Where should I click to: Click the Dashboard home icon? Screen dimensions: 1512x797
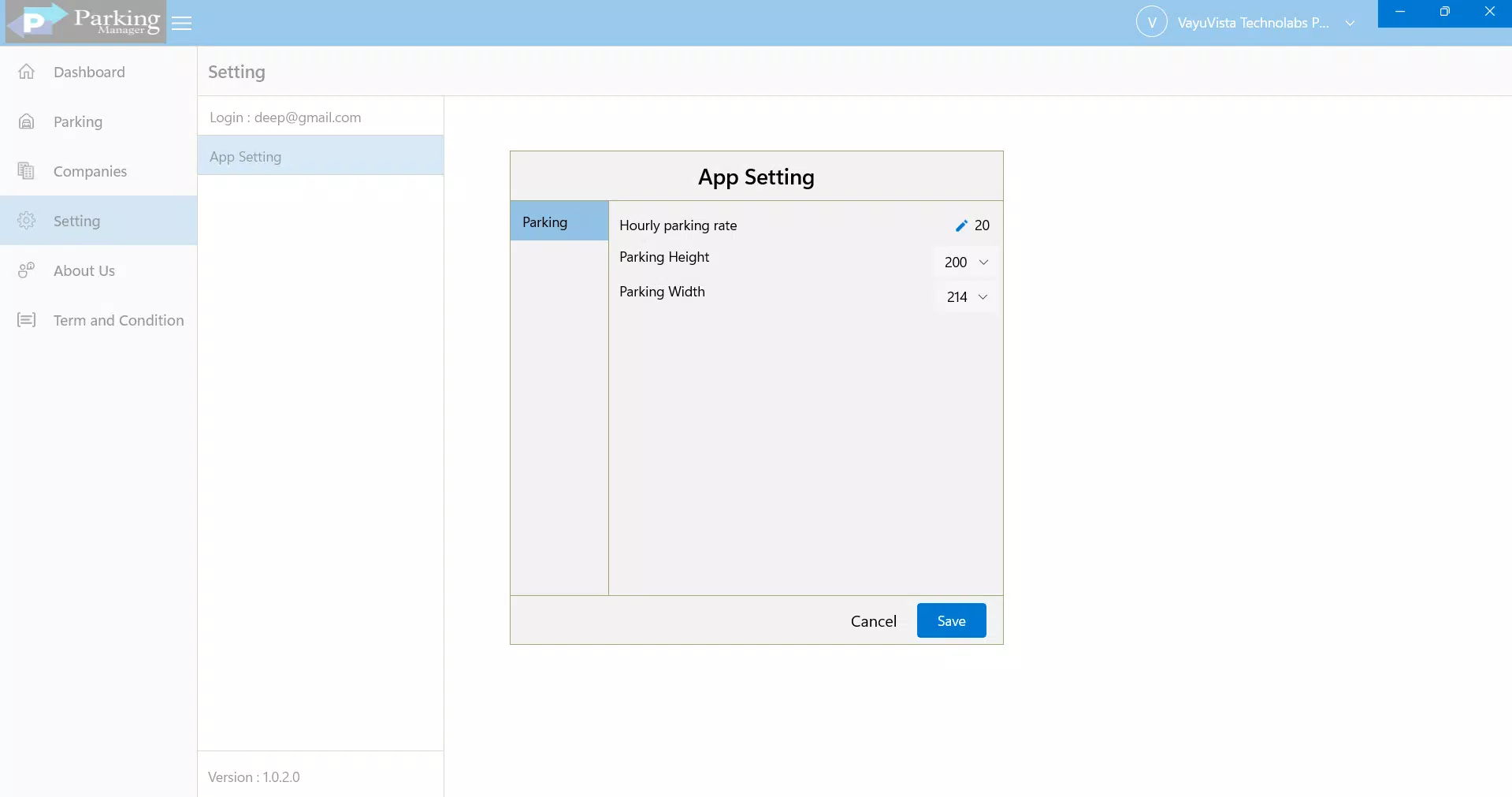pos(27,72)
